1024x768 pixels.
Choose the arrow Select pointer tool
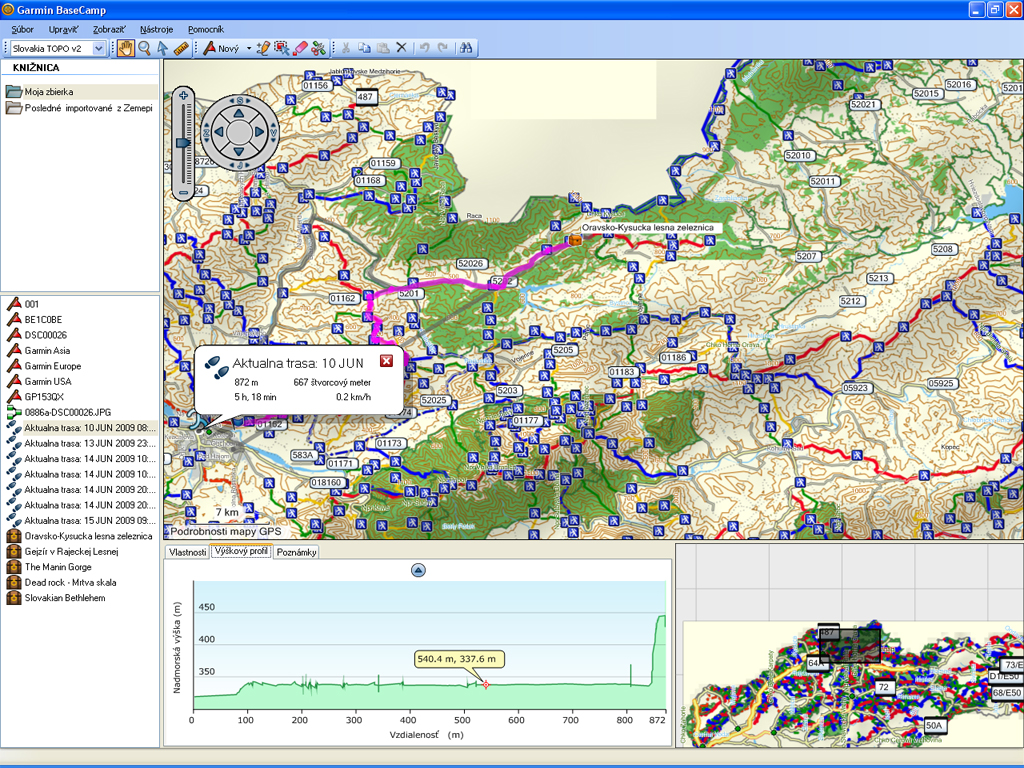click(162, 48)
